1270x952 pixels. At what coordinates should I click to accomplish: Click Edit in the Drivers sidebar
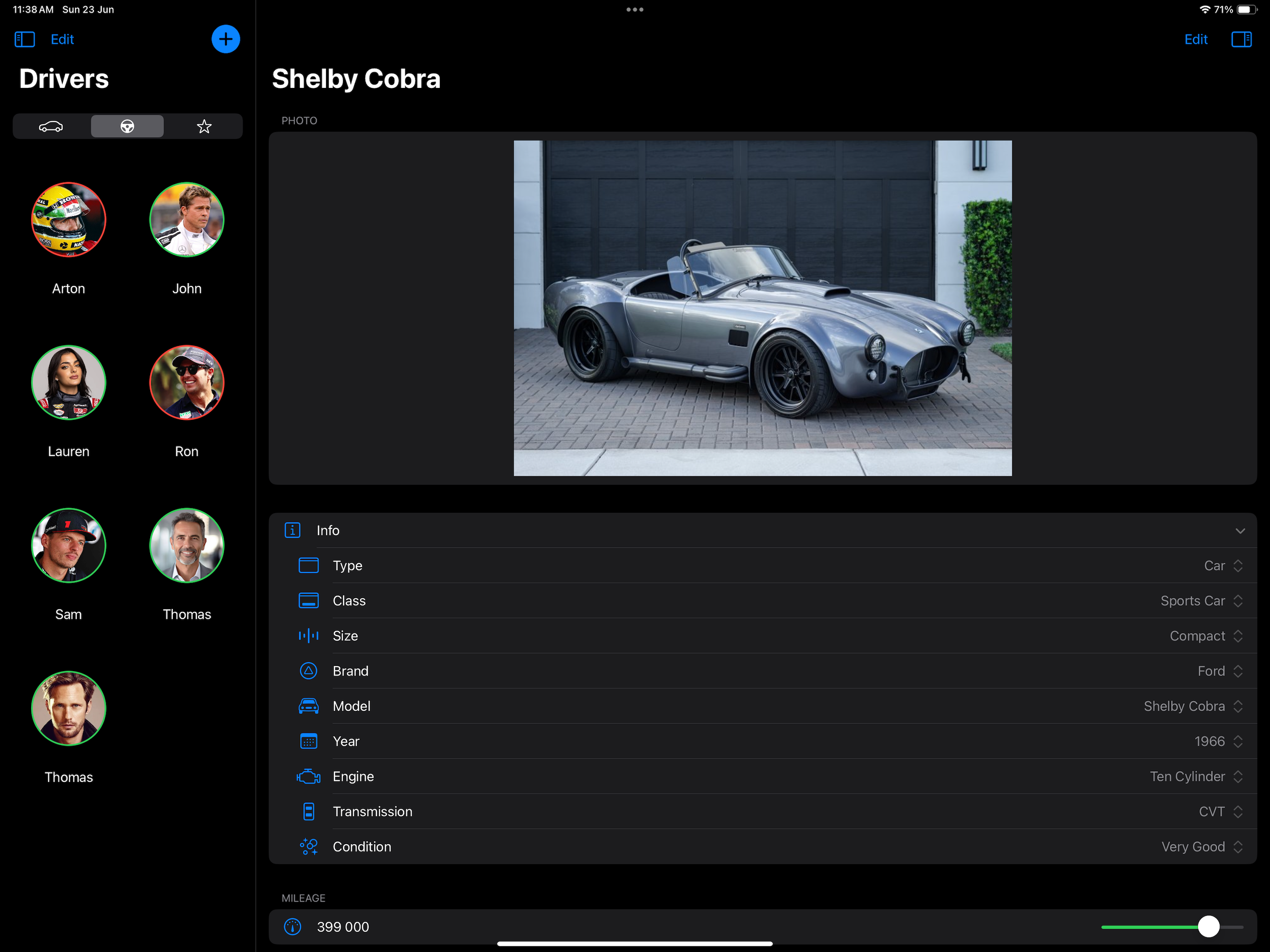(62, 39)
